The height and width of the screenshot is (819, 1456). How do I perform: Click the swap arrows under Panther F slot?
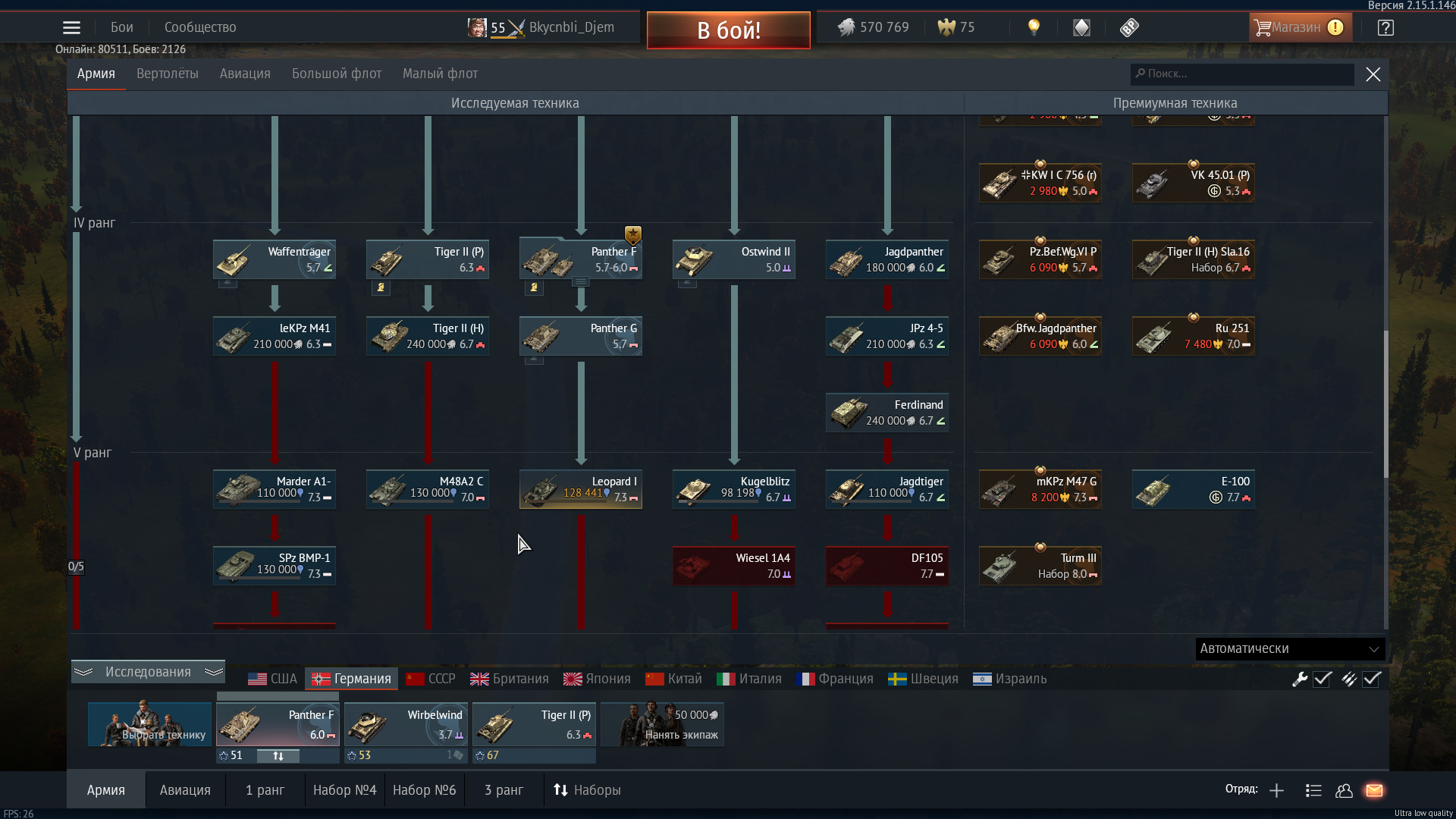click(x=278, y=756)
